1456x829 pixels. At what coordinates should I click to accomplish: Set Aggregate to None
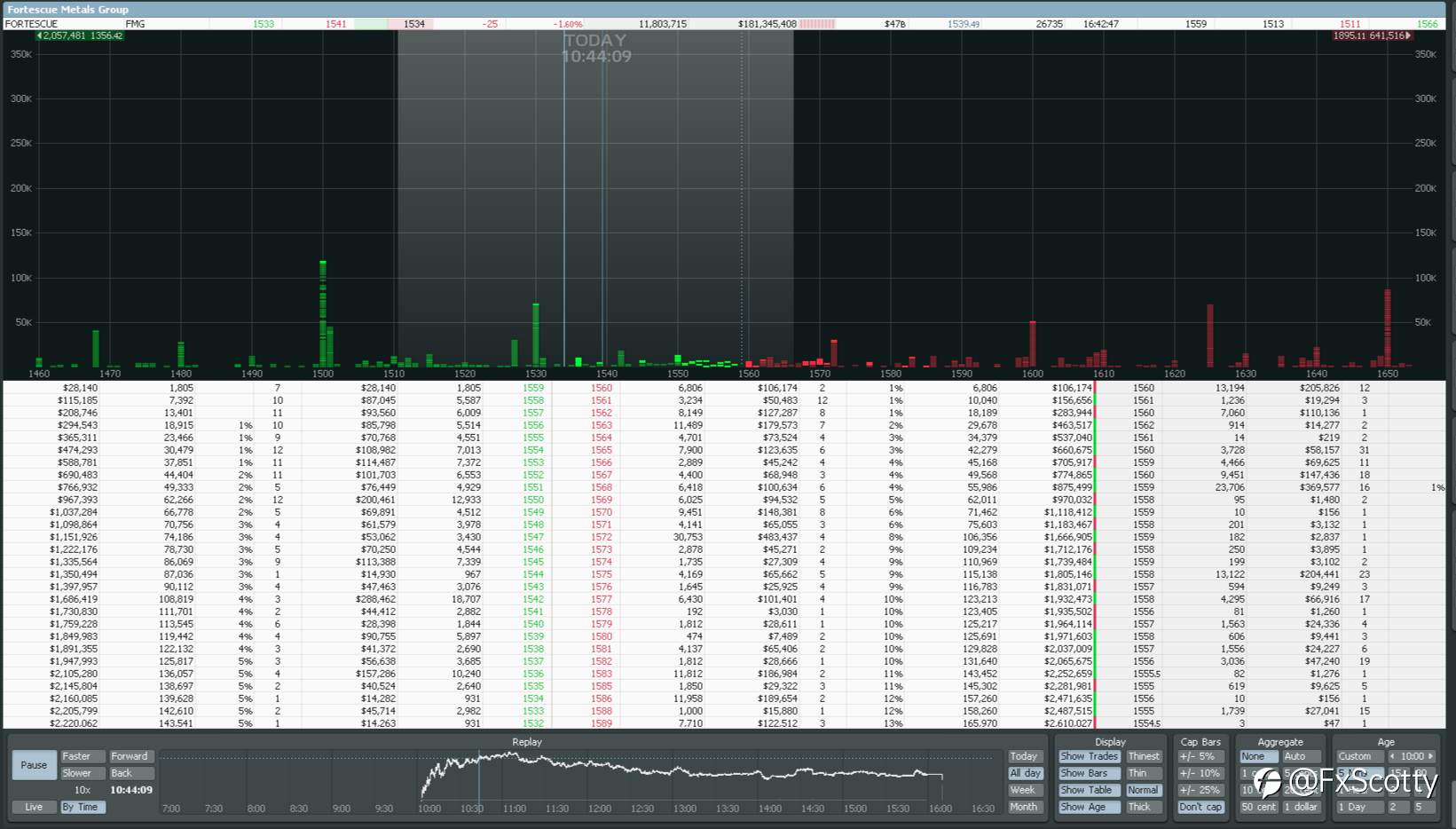(1259, 756)
